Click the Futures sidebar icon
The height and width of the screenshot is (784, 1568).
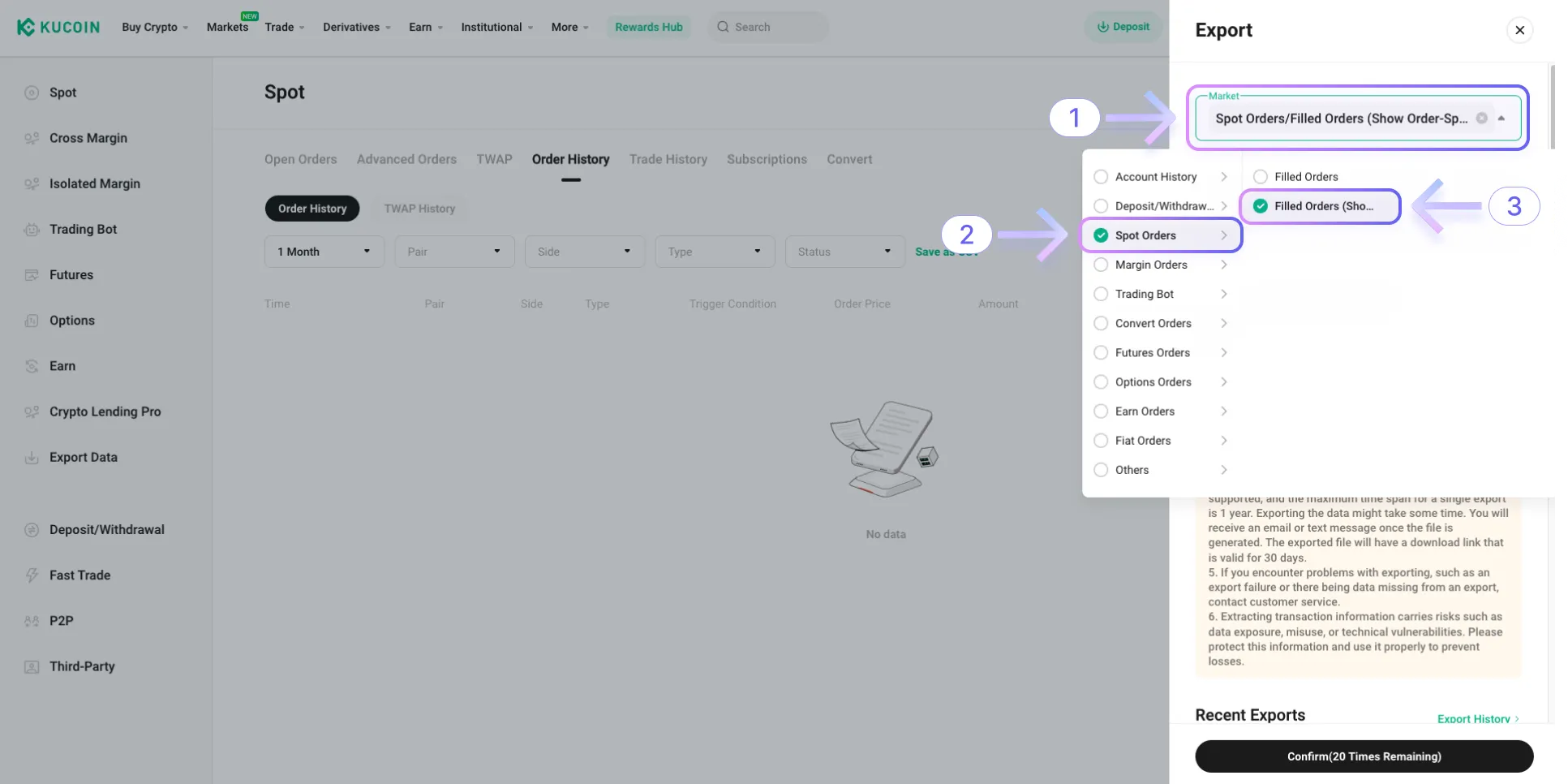[32, 274]
